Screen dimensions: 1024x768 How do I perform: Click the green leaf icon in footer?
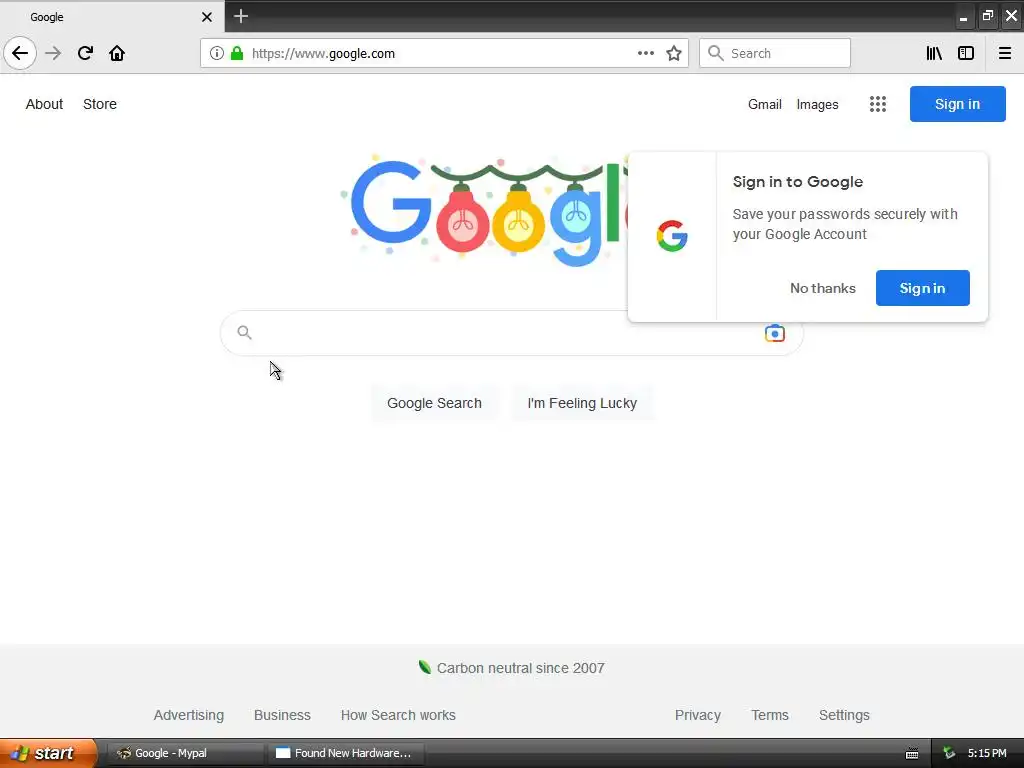tap(424, 667)
